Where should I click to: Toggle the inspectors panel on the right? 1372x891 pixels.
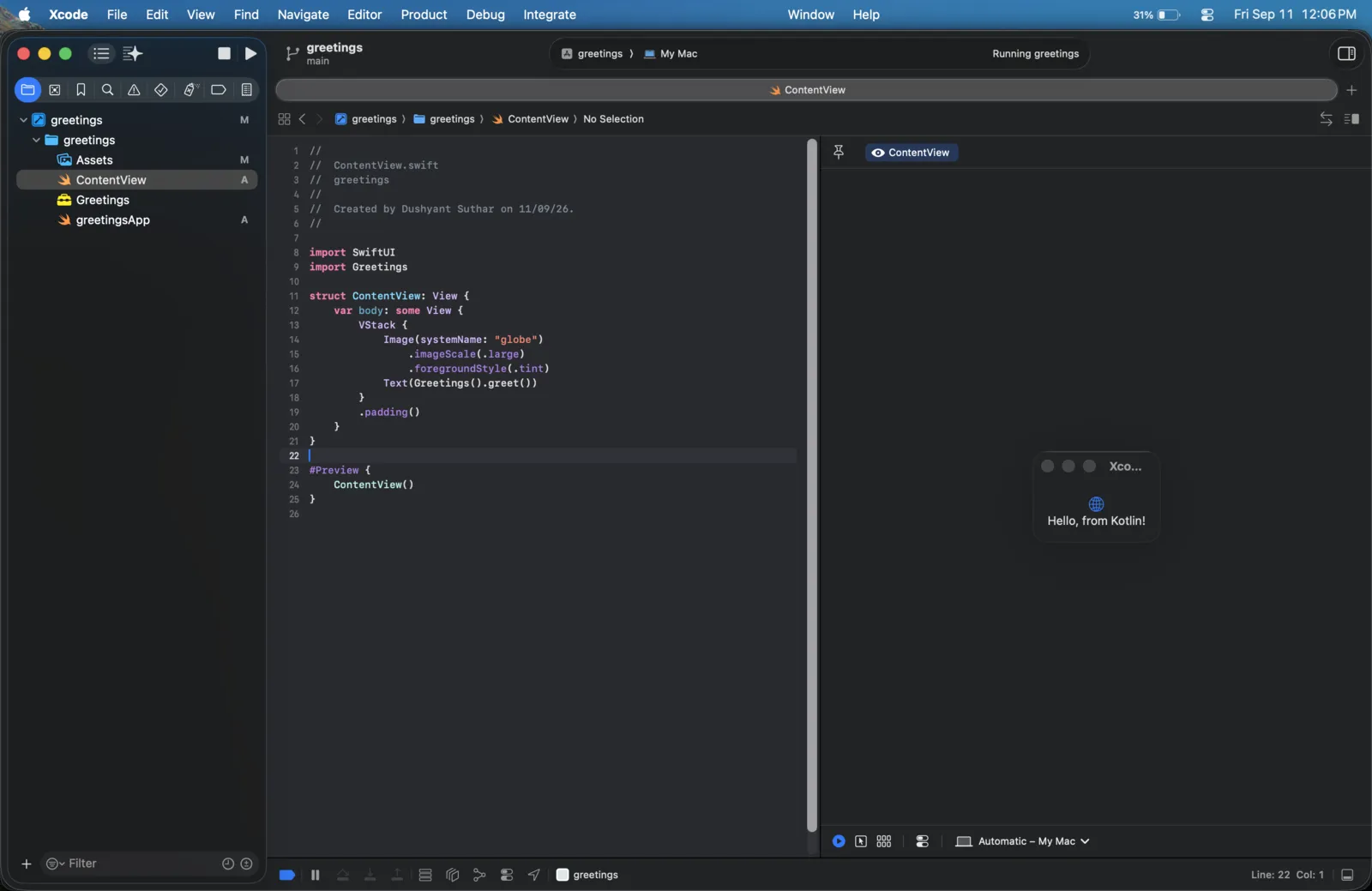tap(1346, 54)
